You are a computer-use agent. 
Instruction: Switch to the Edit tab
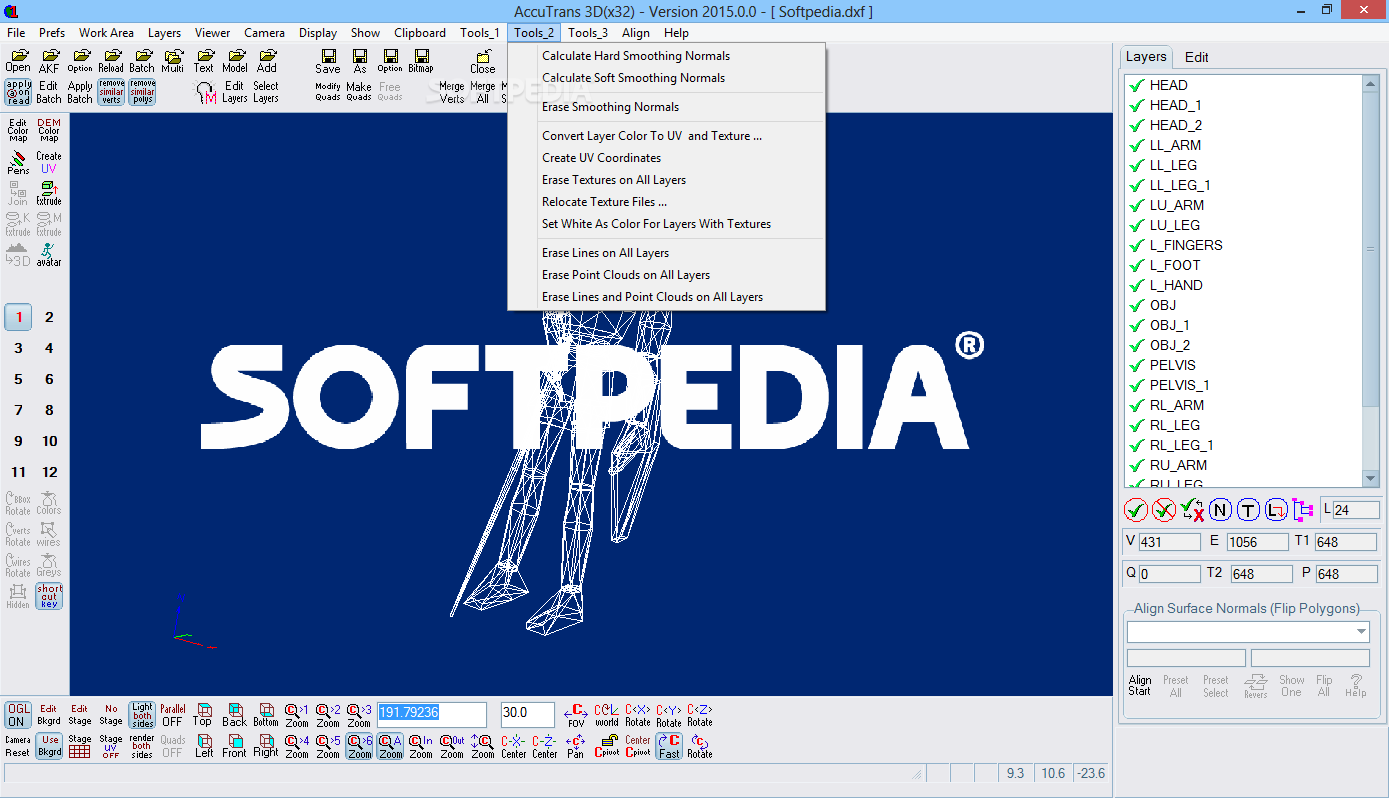[1197, 57]
